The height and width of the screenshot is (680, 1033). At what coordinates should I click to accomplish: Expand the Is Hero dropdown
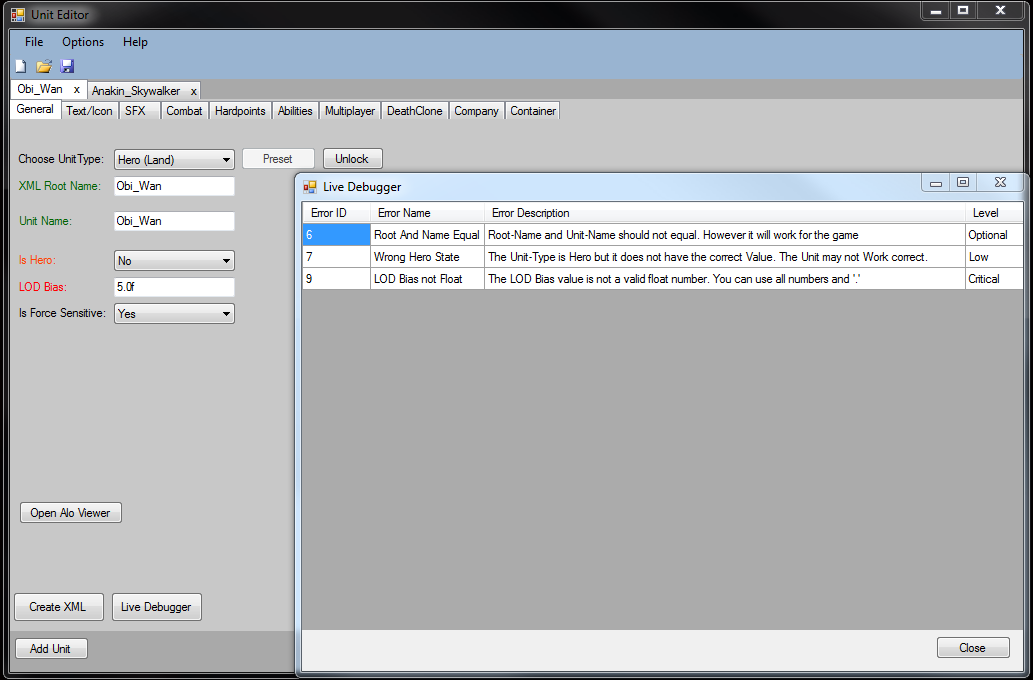[x=174, y=260]
